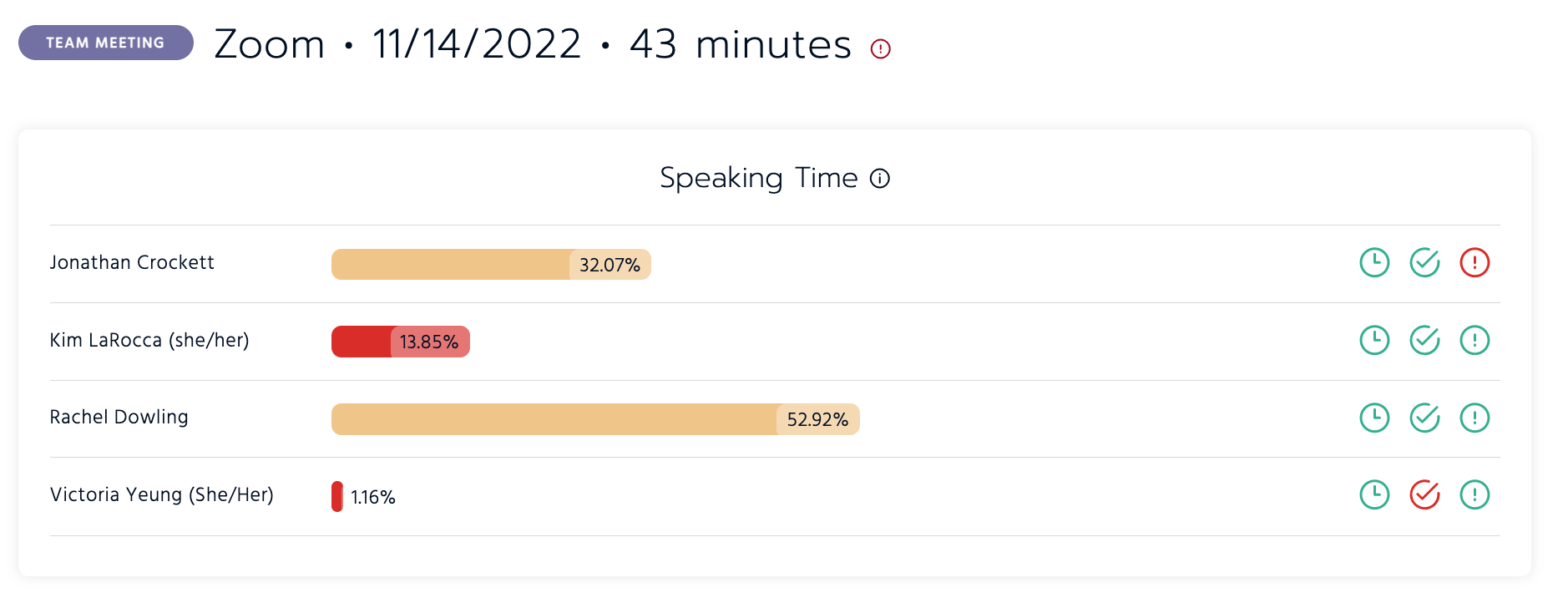This screenshot has width=1568, height=608.
Task: Click Victoria Yeung's red checkmark icon
Action: (1424, 494)
